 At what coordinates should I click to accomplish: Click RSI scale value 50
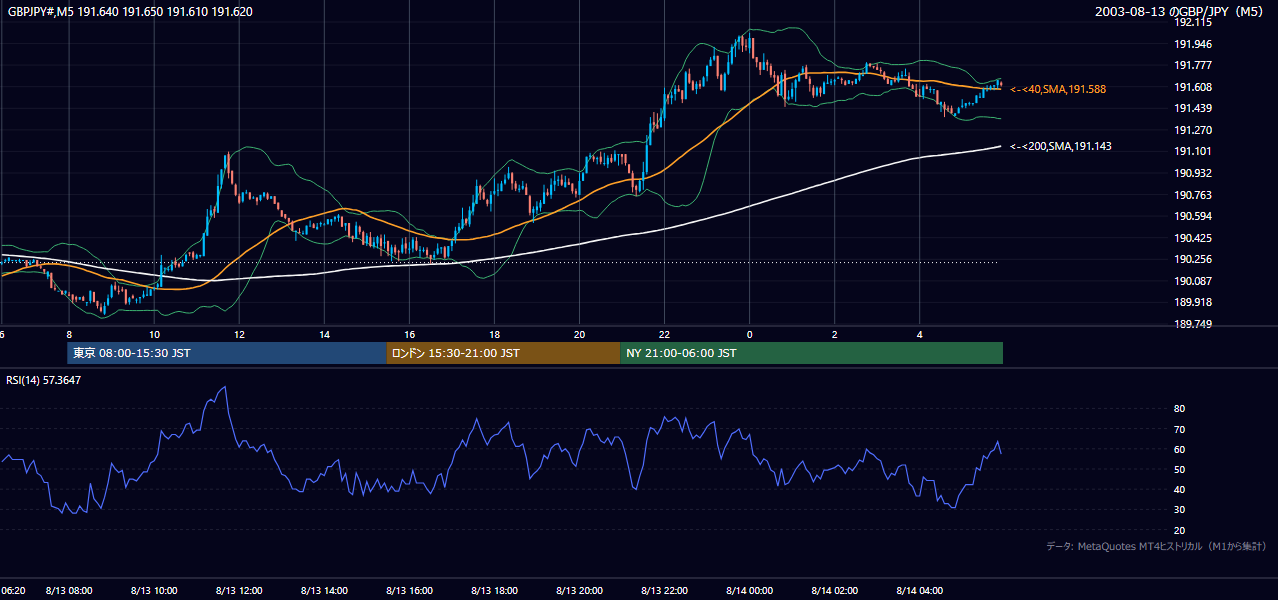pos(1179,469)
